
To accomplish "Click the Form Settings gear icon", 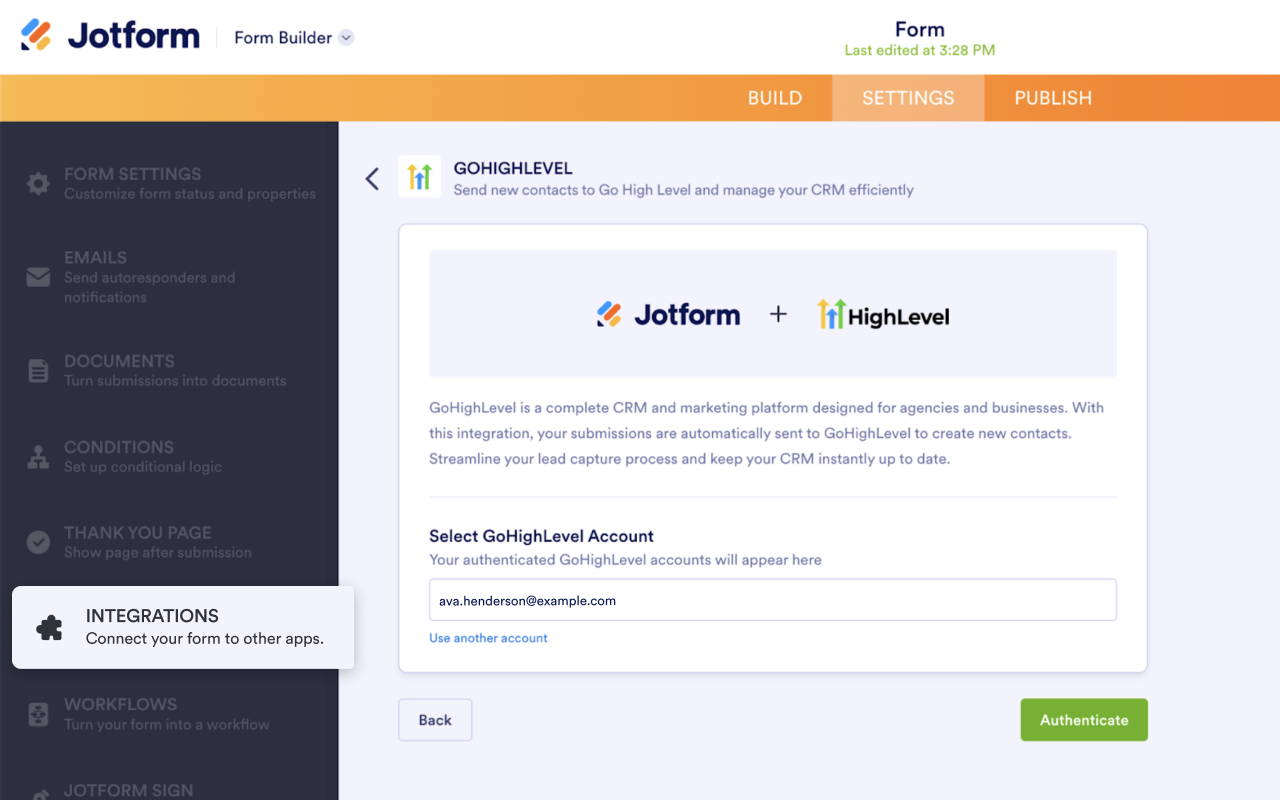I will (38, 184).
